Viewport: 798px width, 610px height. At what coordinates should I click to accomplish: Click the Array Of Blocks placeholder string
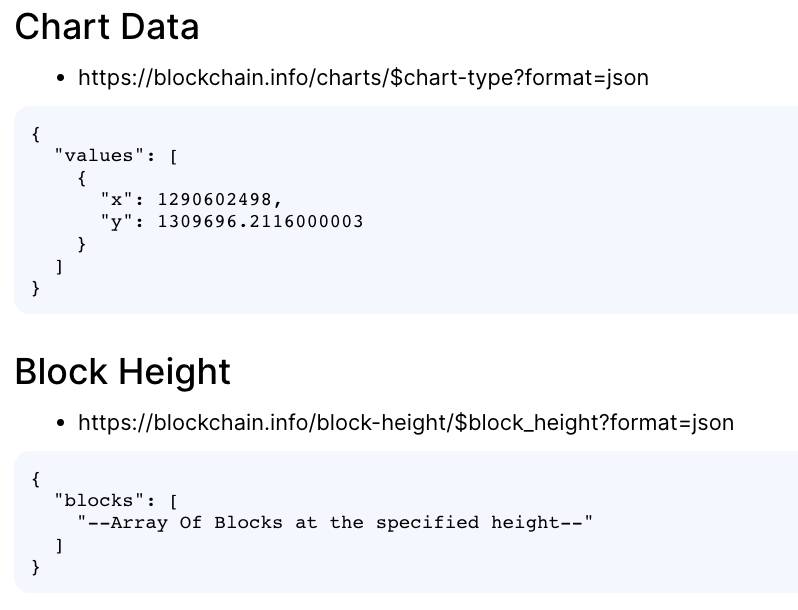[x=335, y=522]
